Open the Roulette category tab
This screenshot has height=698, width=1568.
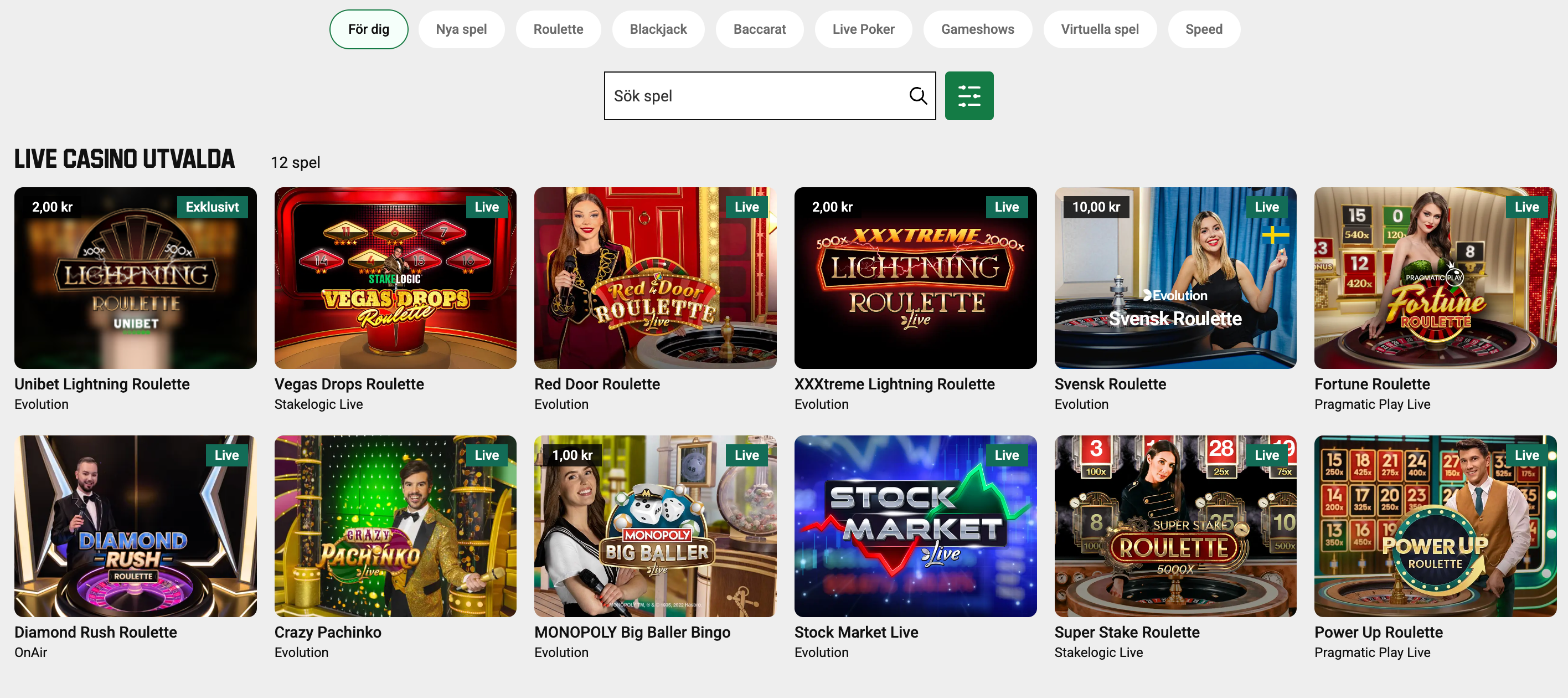(558, 29)
